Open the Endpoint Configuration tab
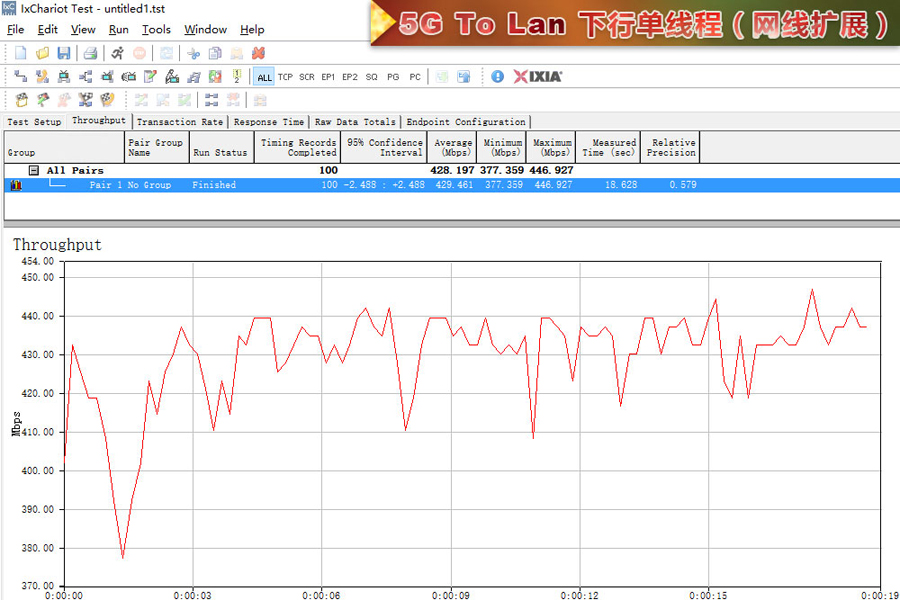The image size is (900, 600). point(465,122)
